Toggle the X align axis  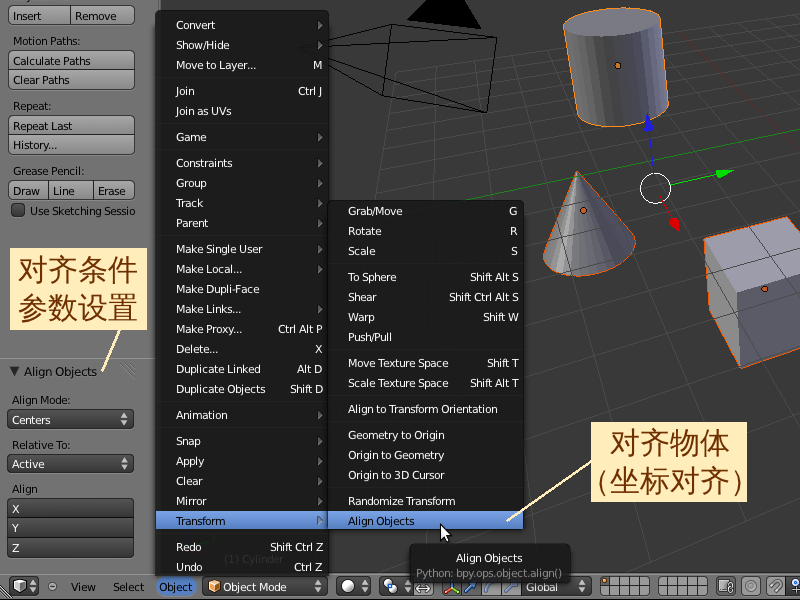[70, 509]
